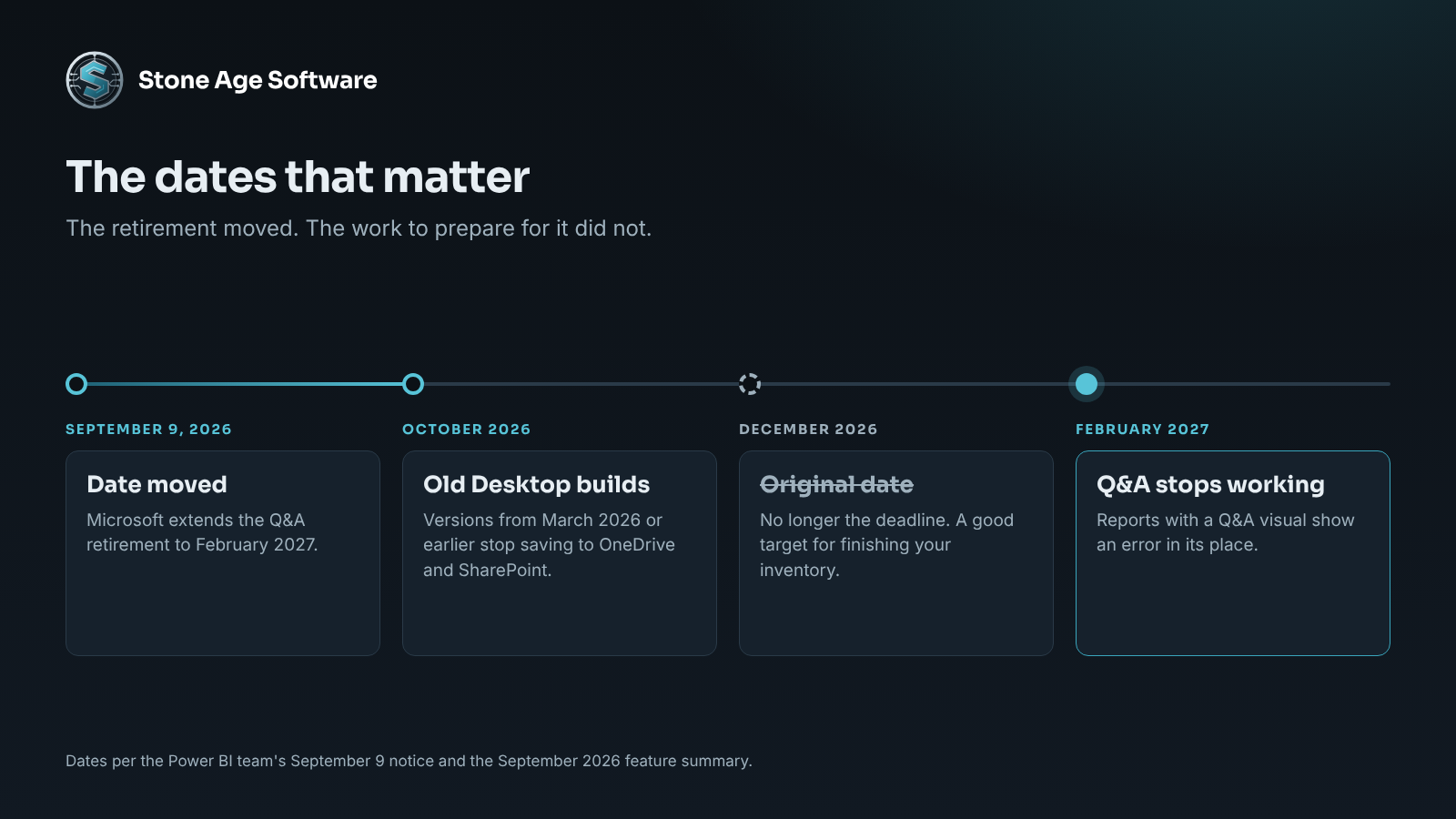This screenshot has width=1456, height=819.
Task: Click the 'OCTOBER 2026' date label
Action: pos(466,429)
